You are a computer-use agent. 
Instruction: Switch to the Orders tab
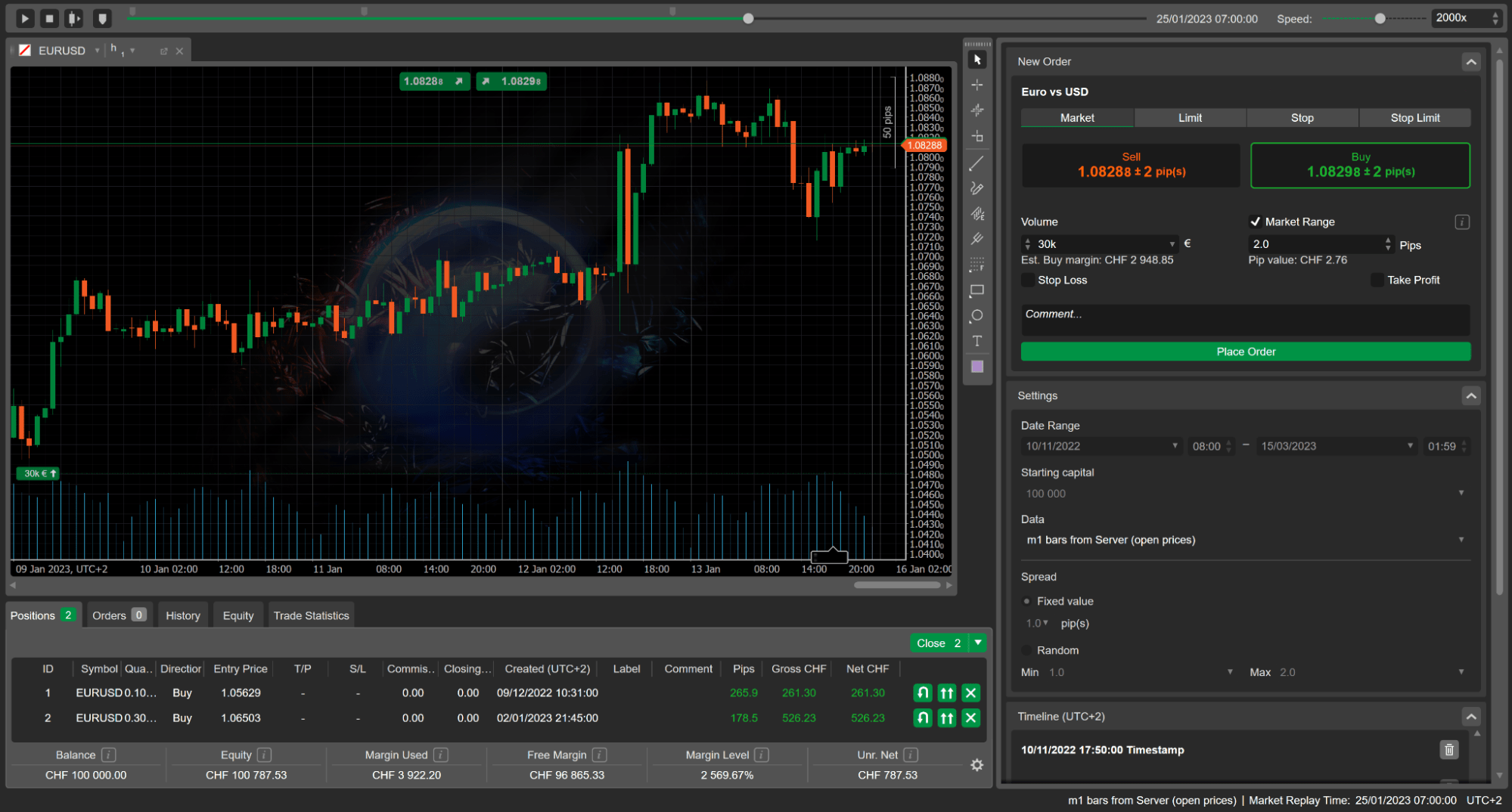[x=120, y=615]
